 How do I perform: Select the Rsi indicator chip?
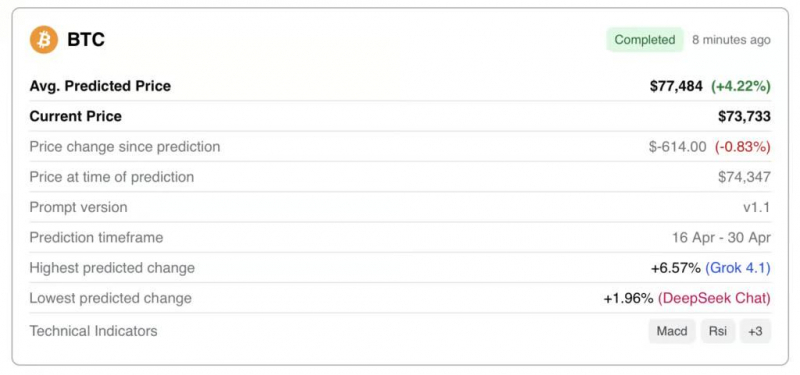[x=718, y=331]
